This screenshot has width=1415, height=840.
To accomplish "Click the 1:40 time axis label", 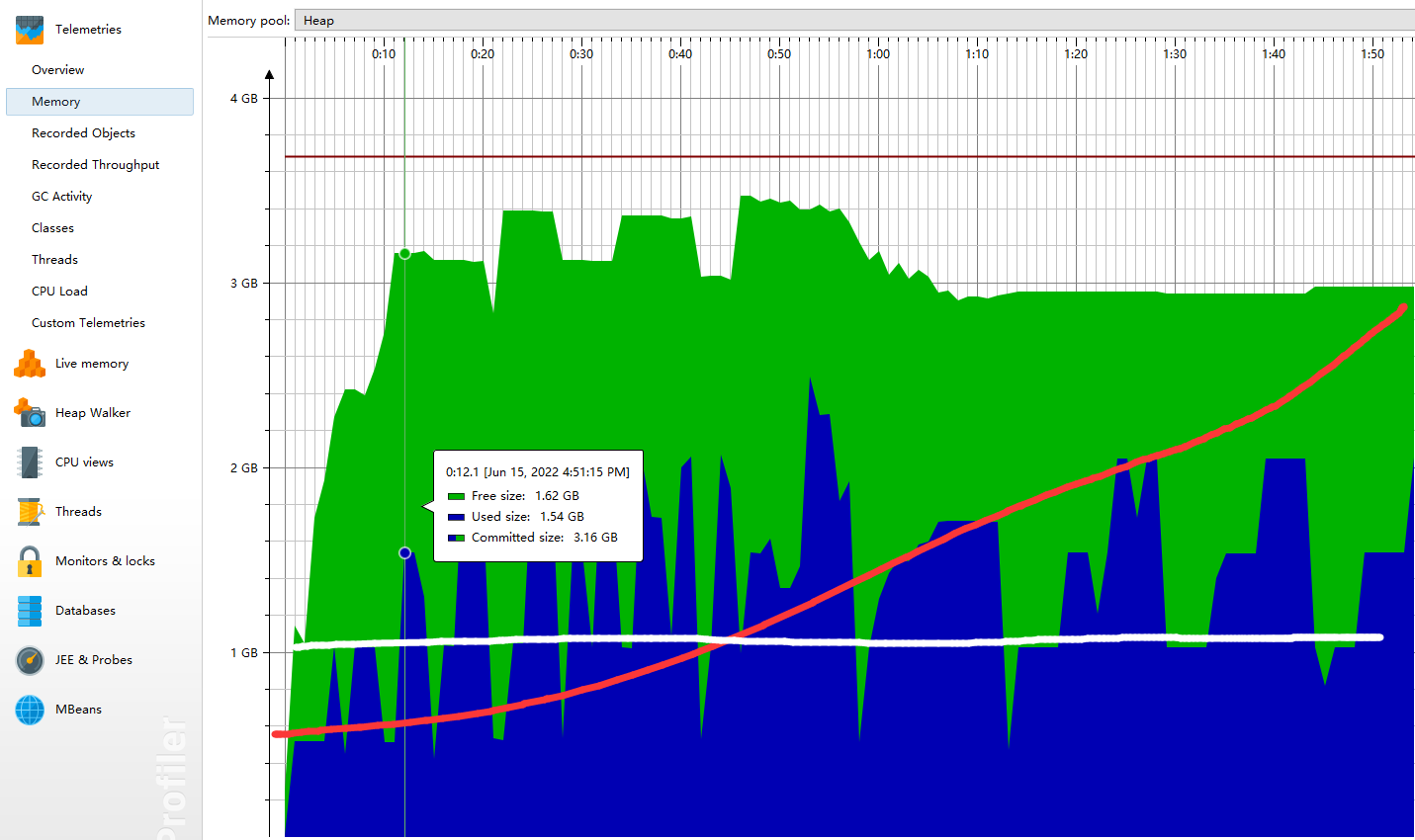I will pyautogui.click(x=1274, y=54).
